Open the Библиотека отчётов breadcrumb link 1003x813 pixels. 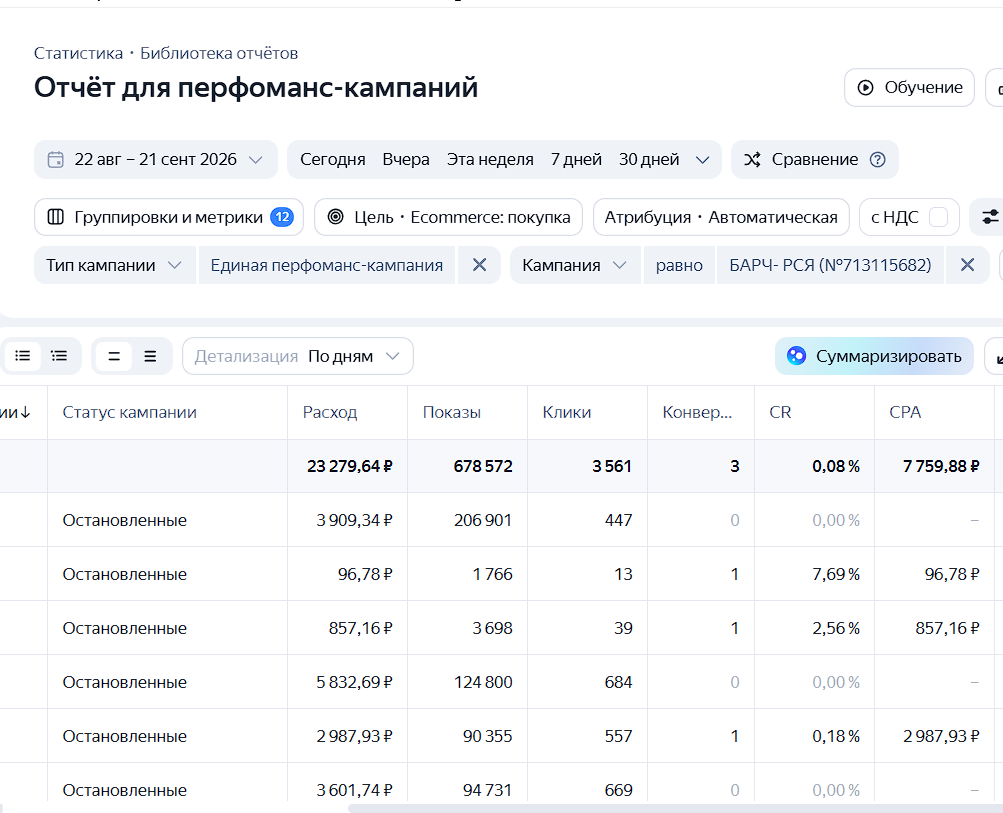[x=219, y=53]
